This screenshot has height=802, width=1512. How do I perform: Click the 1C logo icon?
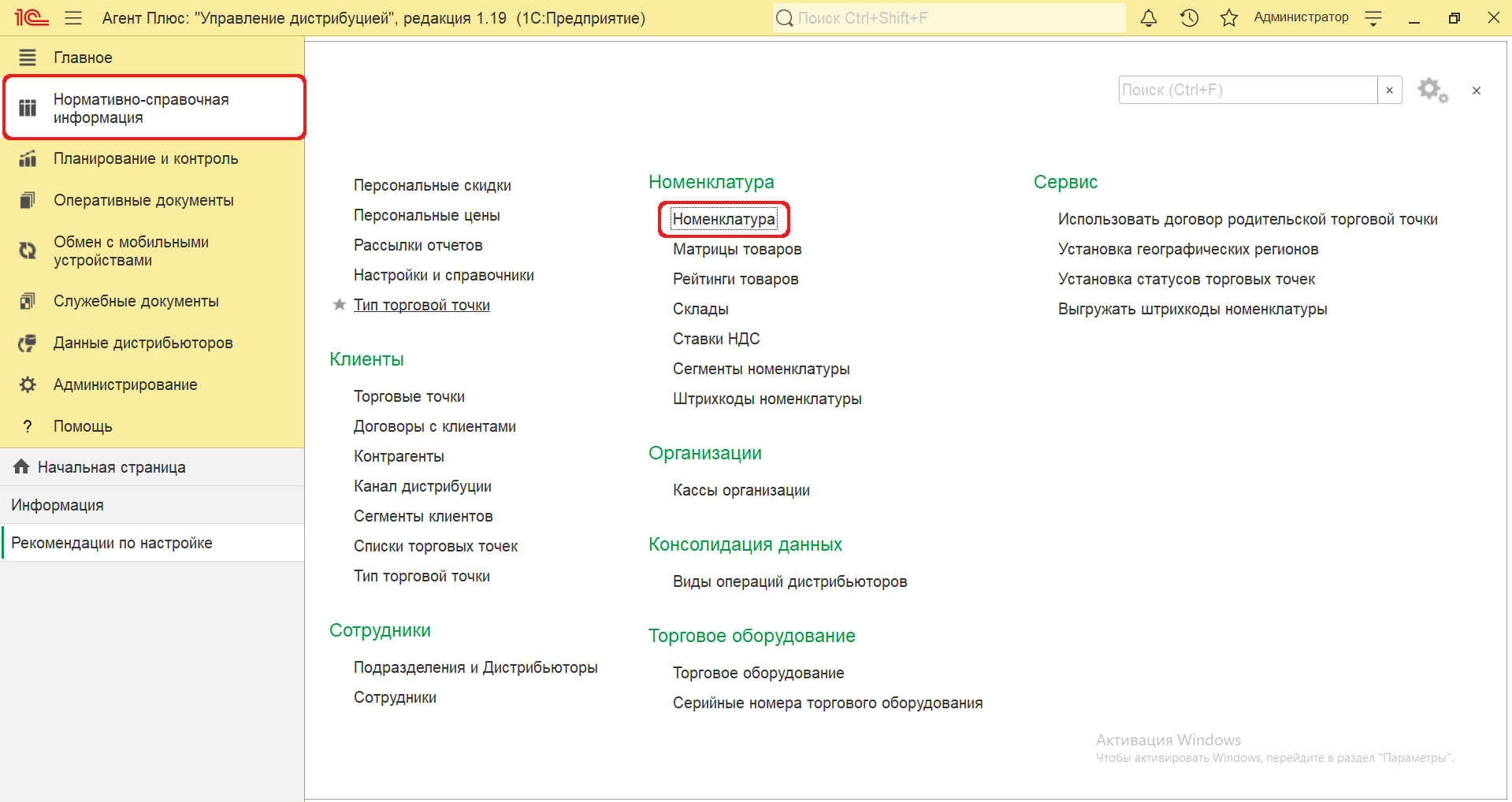[x=32, y=17]
